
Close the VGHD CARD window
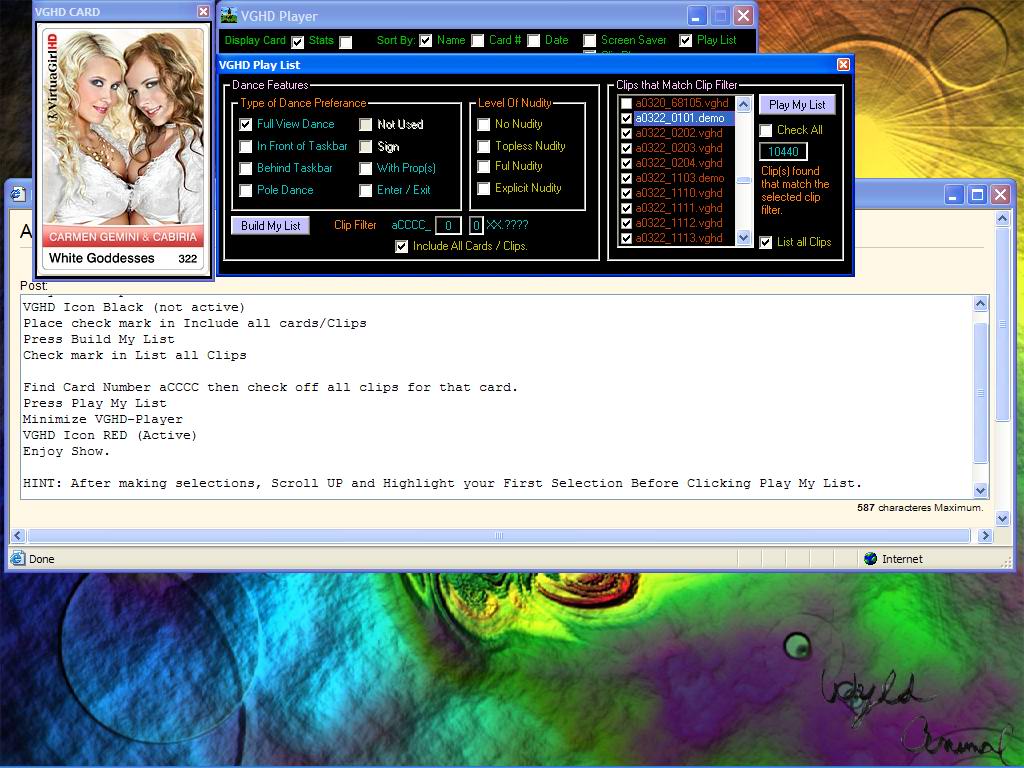click(204, 12)
